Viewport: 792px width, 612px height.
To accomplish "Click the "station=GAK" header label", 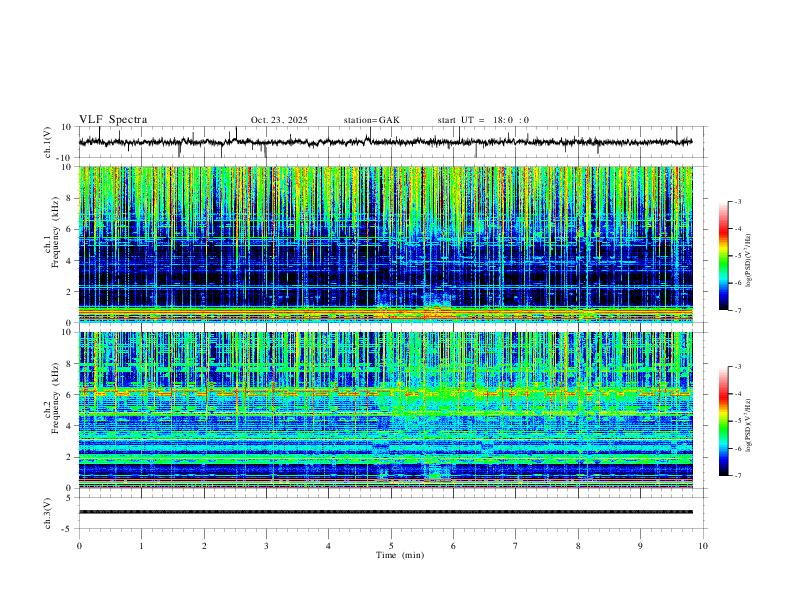I will [x=371, y=120].
